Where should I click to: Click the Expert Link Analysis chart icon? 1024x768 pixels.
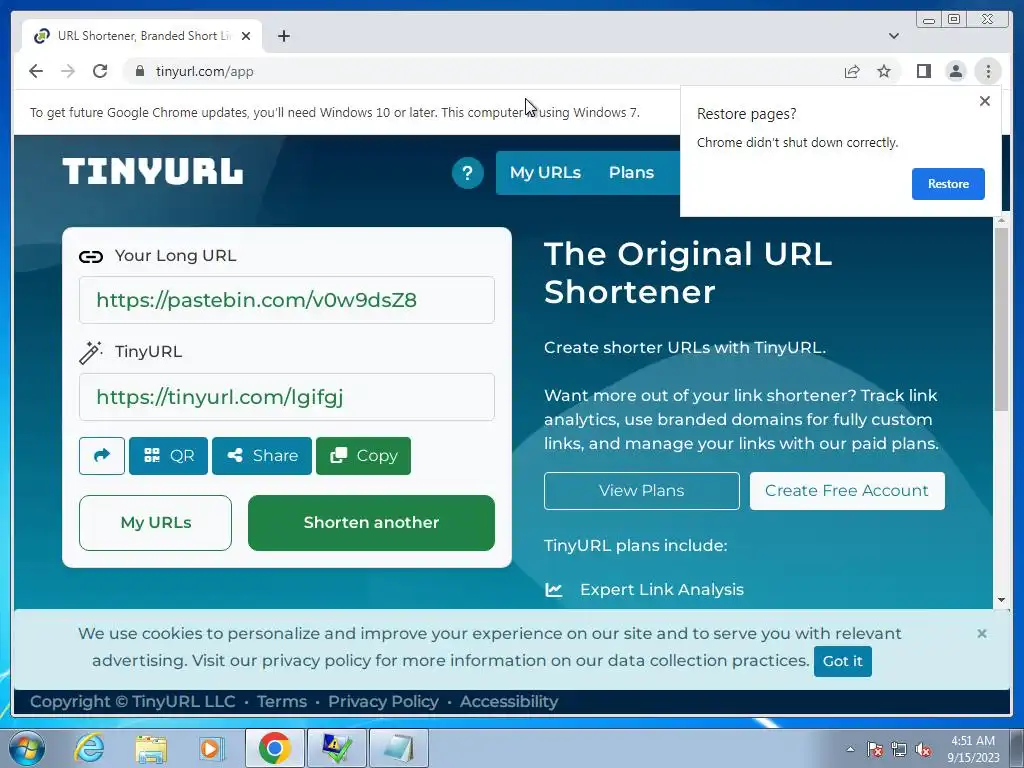(x=554, y=590)
